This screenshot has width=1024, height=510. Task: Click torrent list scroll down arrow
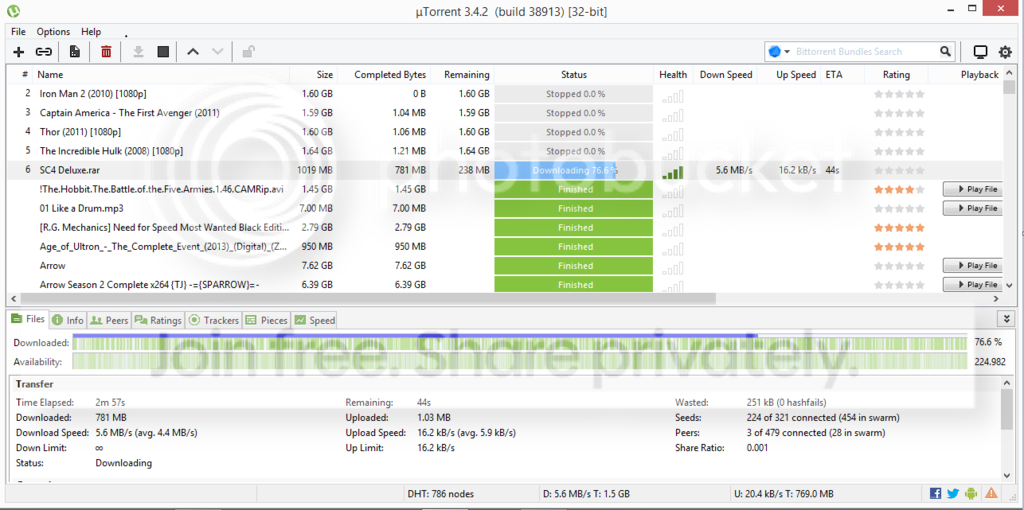pos(1010,285)
